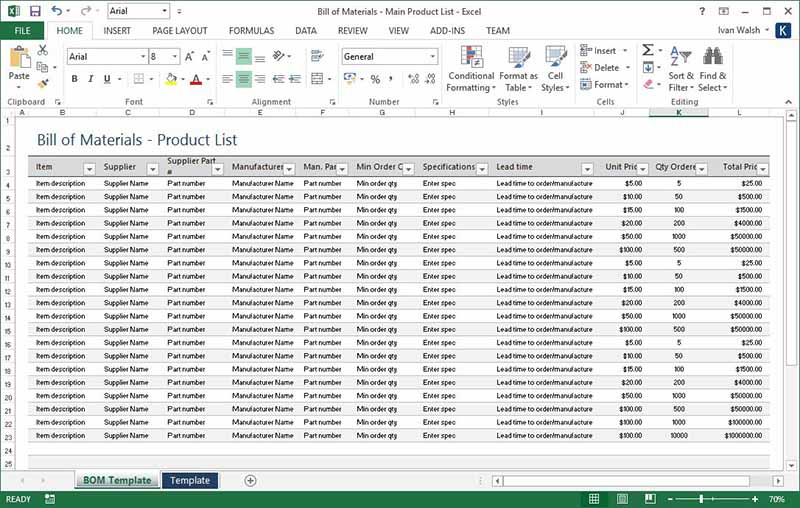Toggle Italic formatting

[91, 79]
